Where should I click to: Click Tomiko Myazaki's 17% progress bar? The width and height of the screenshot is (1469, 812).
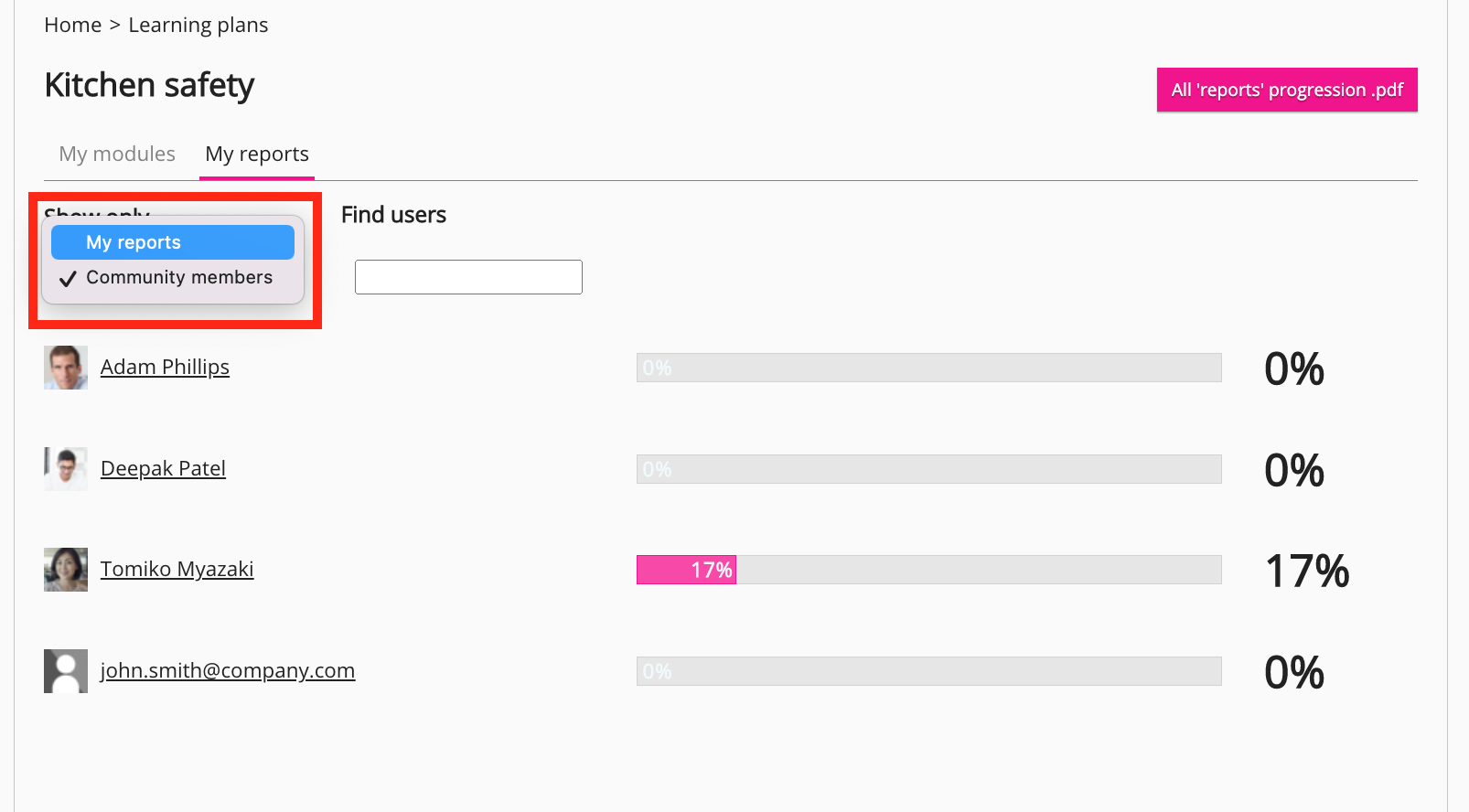click(928, 570)
